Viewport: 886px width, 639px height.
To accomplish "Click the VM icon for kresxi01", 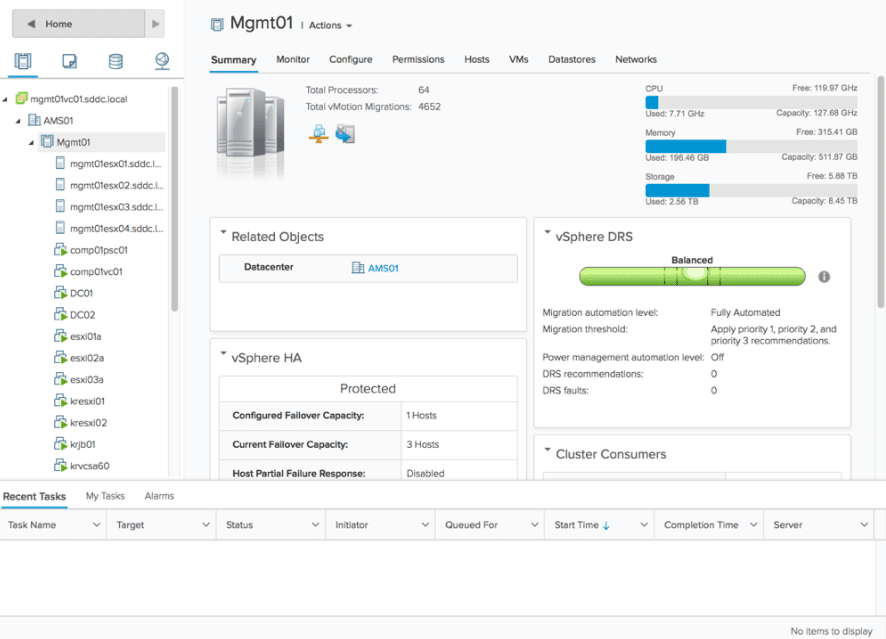I will point(60,401).
